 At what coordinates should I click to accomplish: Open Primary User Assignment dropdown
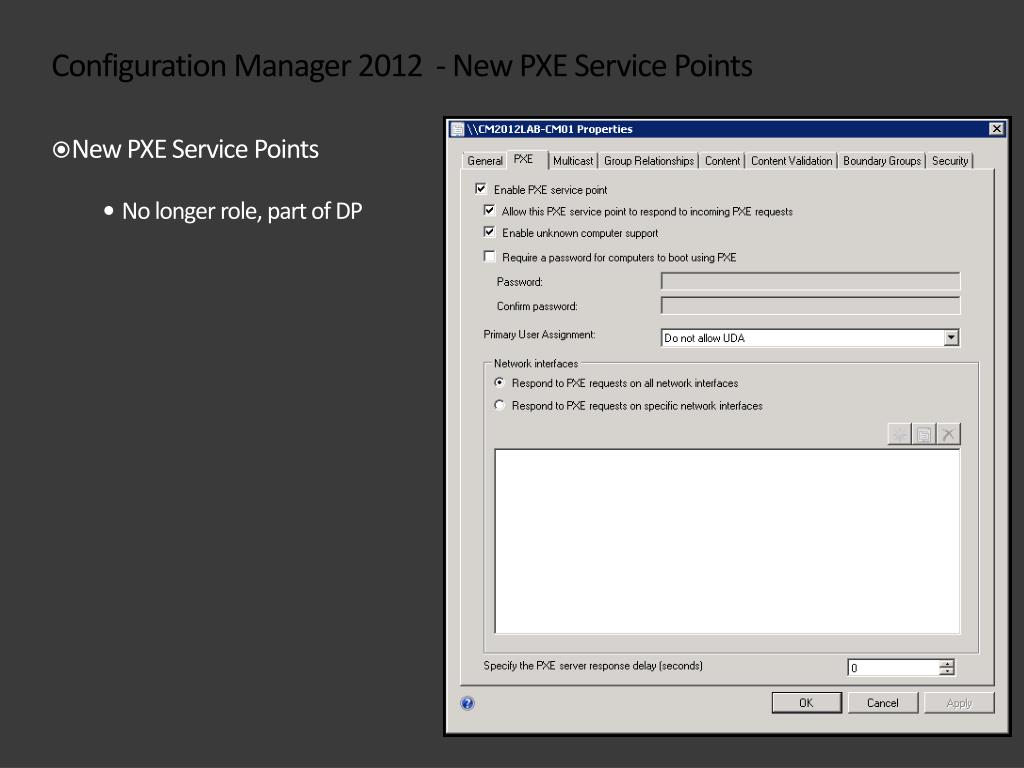pyautogui.click(x=952, y=338)
